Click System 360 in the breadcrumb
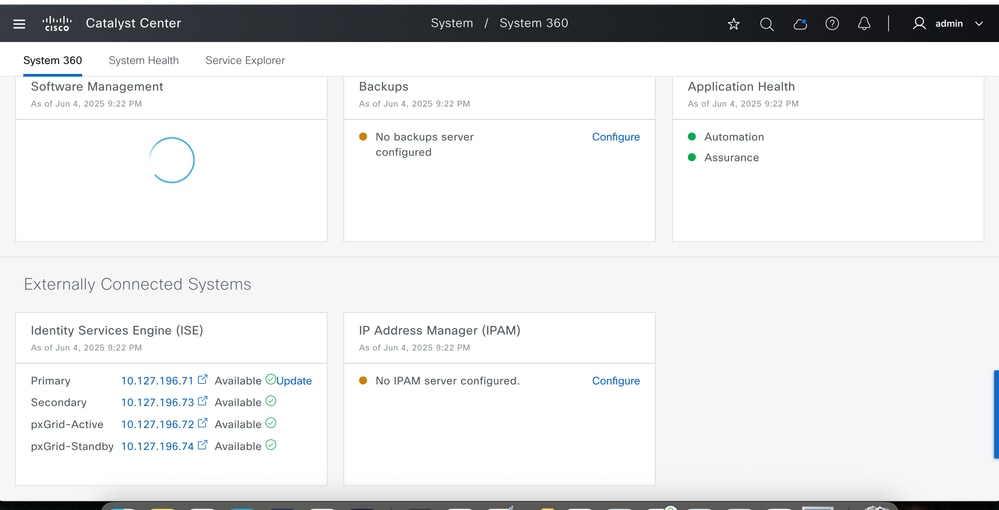The width and height of the screenshot is (999, 510). pos(534,24)
